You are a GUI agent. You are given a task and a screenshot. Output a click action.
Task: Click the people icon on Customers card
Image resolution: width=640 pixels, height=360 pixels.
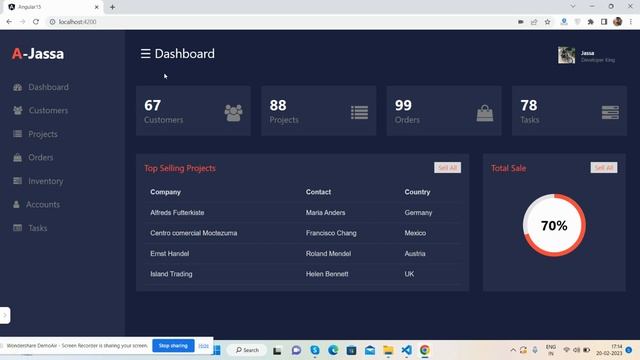click(x=233, y=113)
